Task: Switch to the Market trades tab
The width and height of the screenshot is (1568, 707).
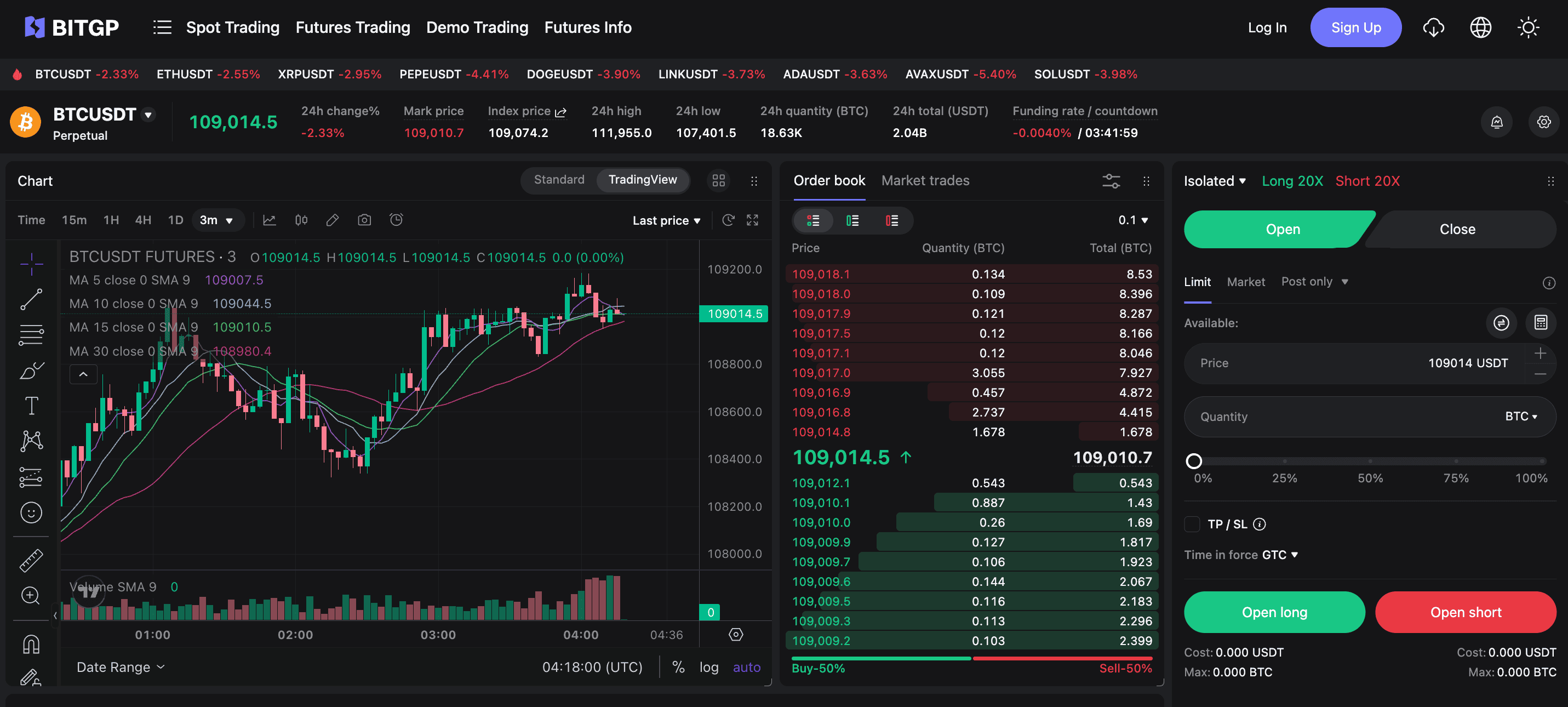Action: point(925,181)
